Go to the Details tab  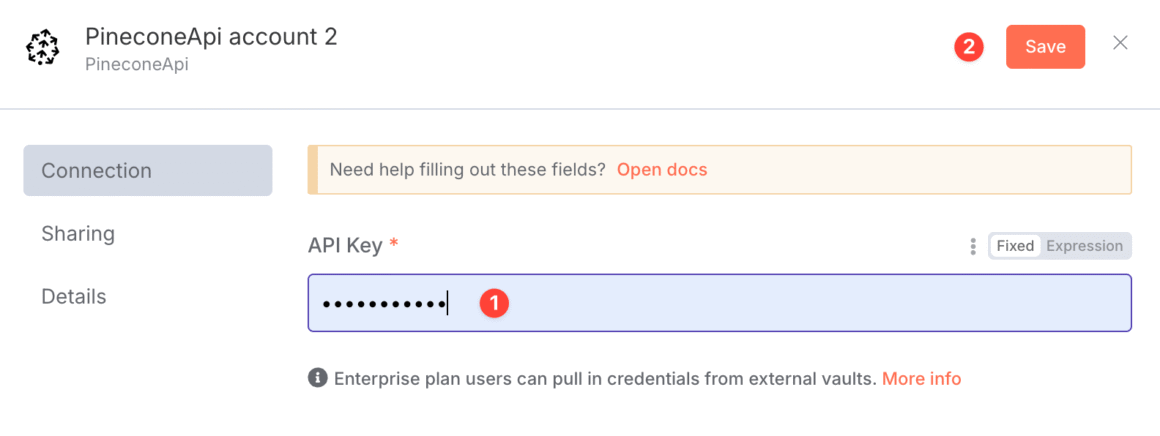(74, 297)
